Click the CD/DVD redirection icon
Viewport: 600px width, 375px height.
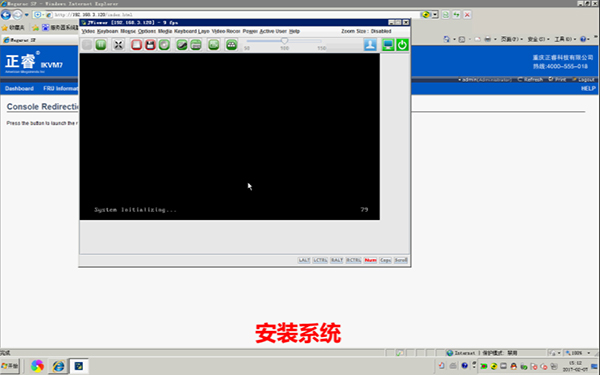(x=164, y=45)
